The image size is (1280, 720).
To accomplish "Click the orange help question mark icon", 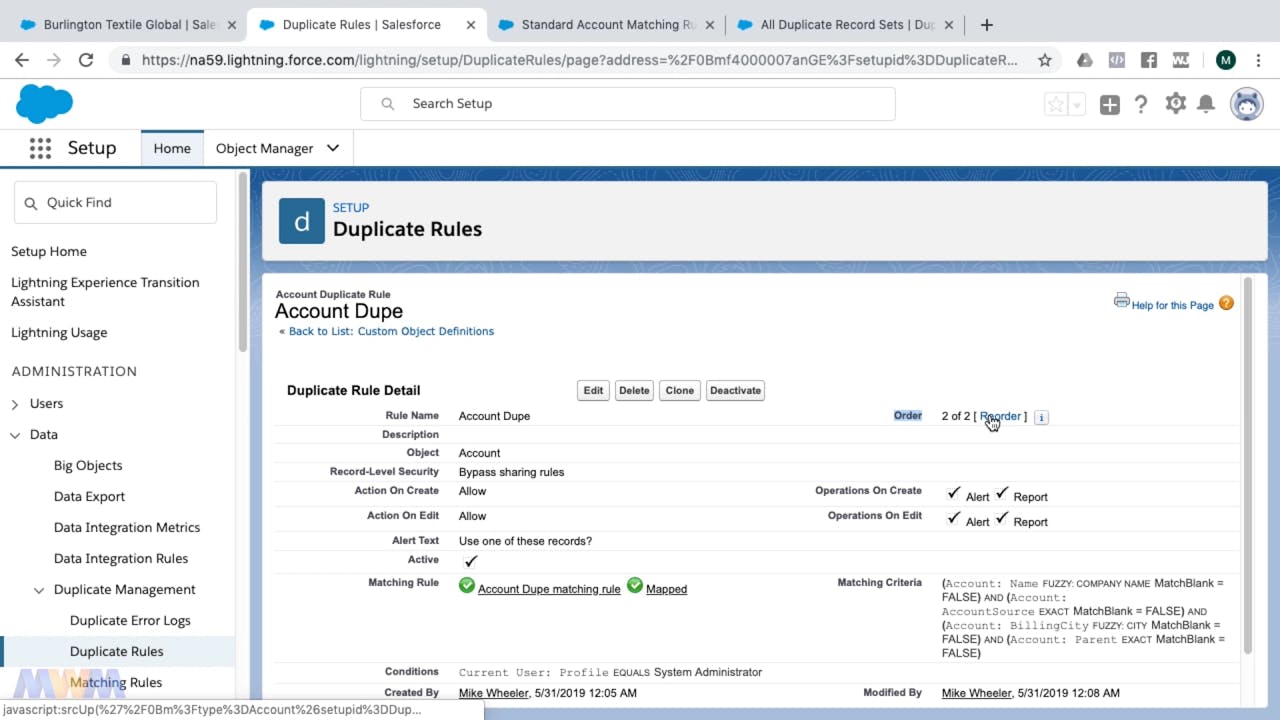I will coord(1226,303).
